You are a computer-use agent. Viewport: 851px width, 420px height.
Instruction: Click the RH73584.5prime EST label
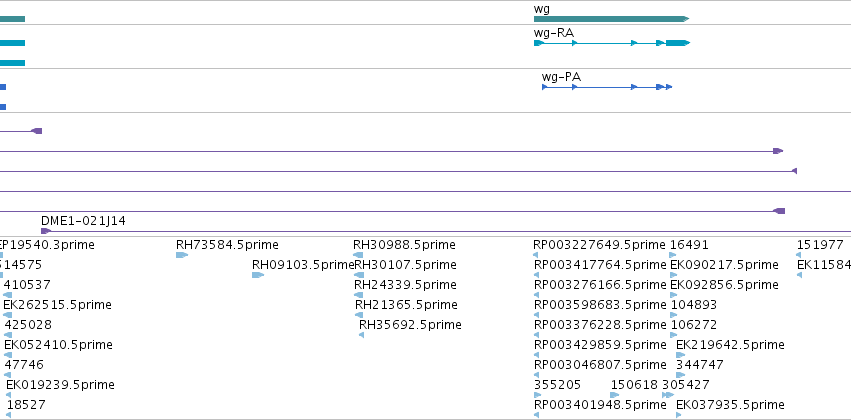tap(227, 245)
